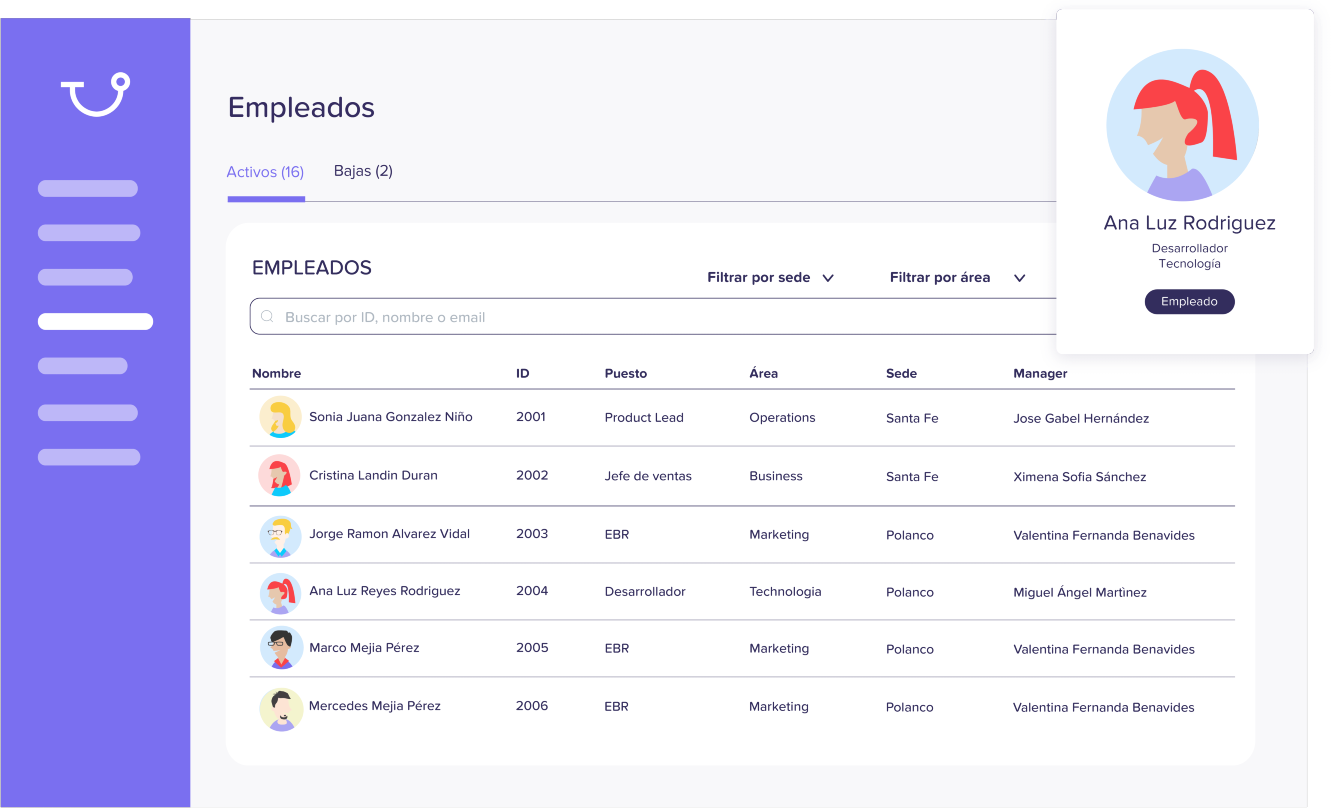Viewport: 1331px width, 808px height.
Task: Expand the Filtrar por área dropdown
Action: pyautogui.click(x=957, y=277)
